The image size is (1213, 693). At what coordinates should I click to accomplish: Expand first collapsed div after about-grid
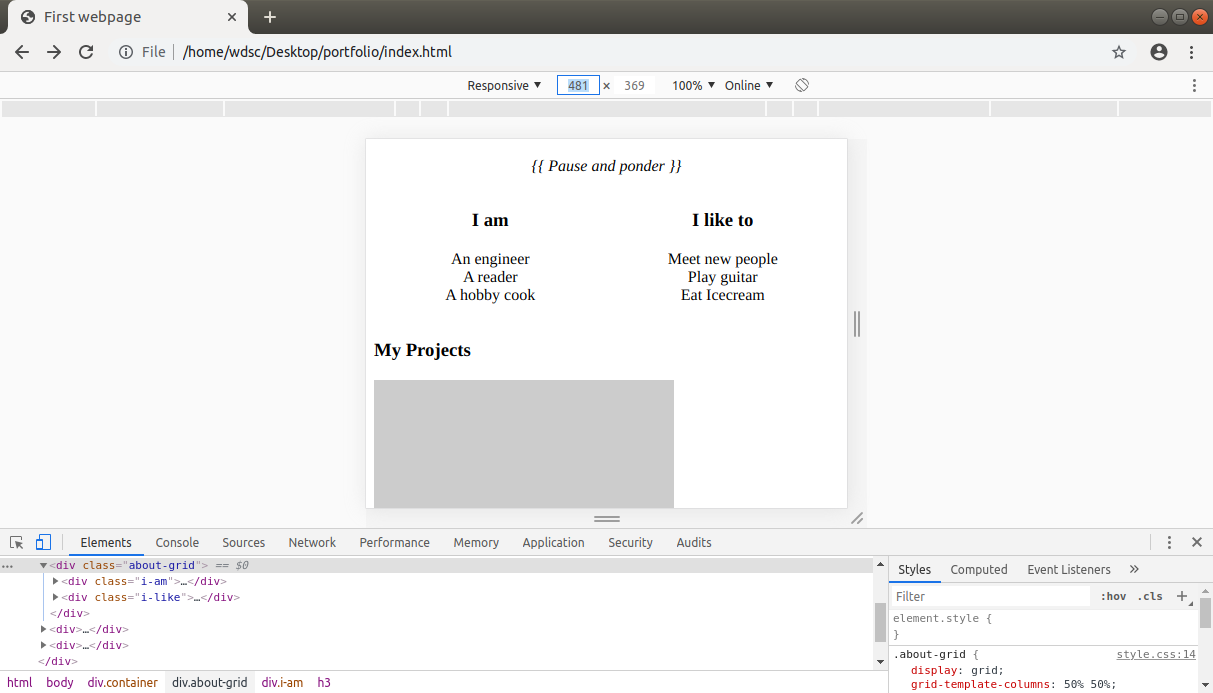[x=43, y=629]
